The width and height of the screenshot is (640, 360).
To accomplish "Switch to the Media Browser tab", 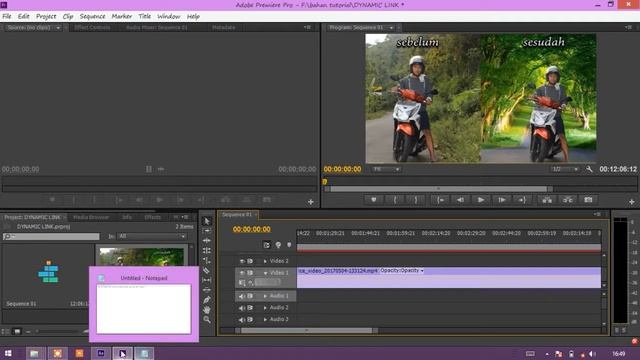I will point(91,217).
